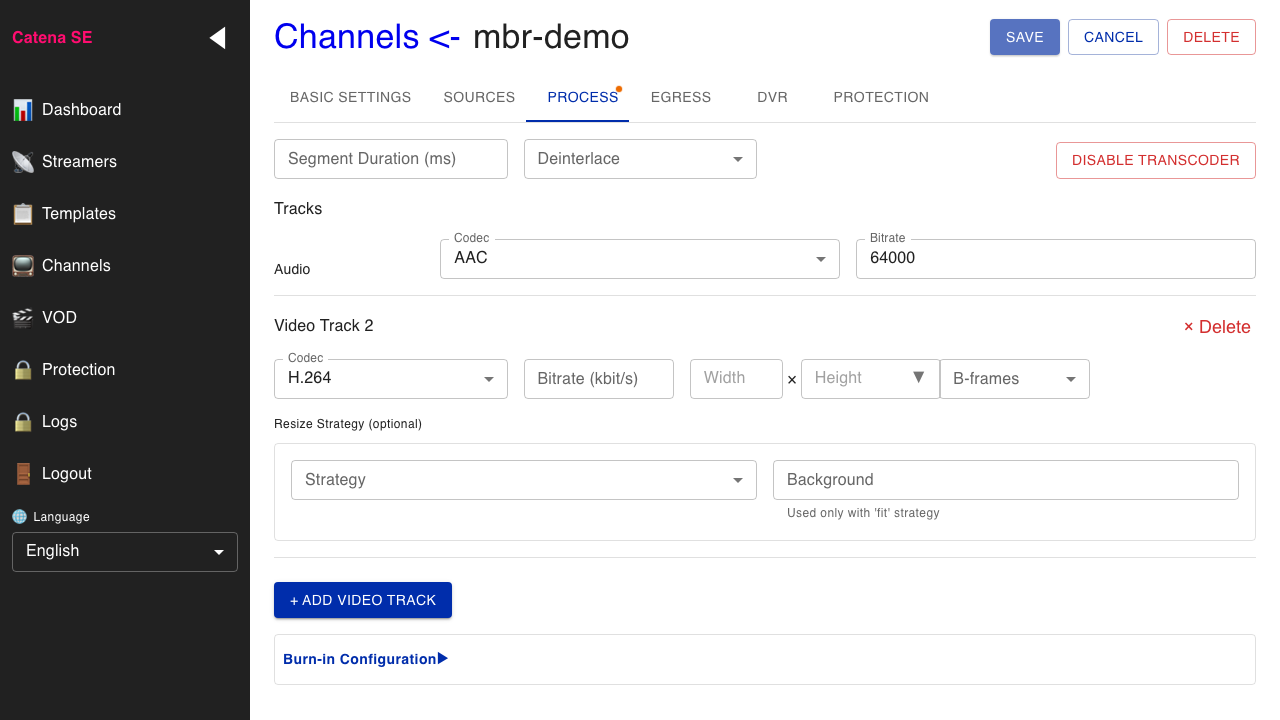Click the Bitrate field showing 64000
Viewport: 1280px width, 720px height.
[1055, 258]
